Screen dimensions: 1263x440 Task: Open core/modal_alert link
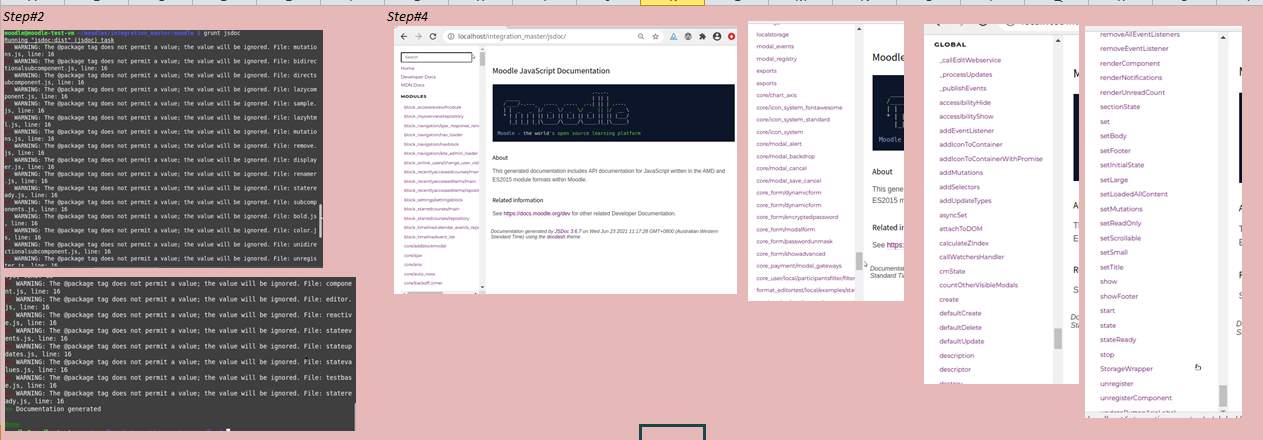(x=779, y=143)
